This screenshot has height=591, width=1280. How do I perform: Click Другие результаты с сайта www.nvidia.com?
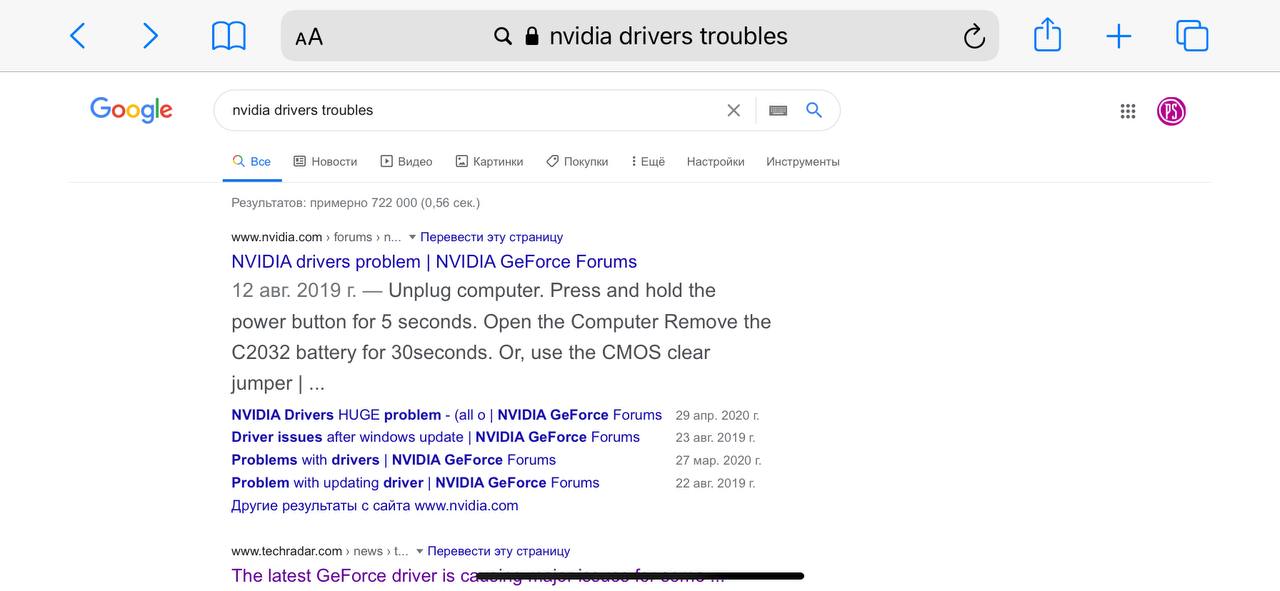[x=375, y=505]
